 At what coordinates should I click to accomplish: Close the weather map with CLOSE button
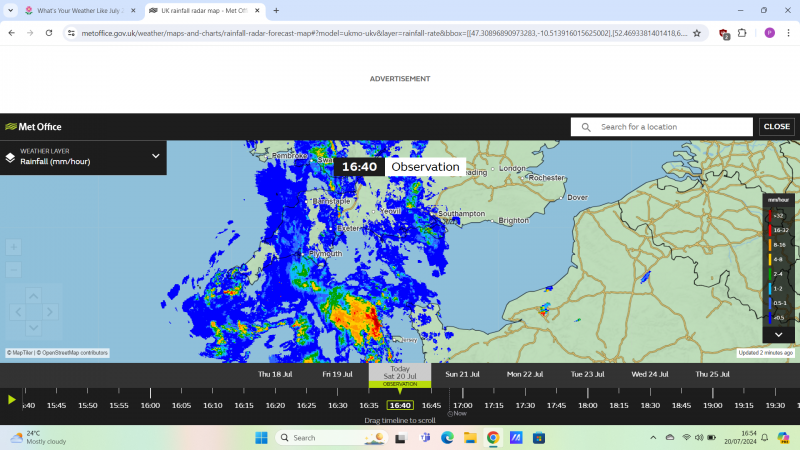coord(776,127)
